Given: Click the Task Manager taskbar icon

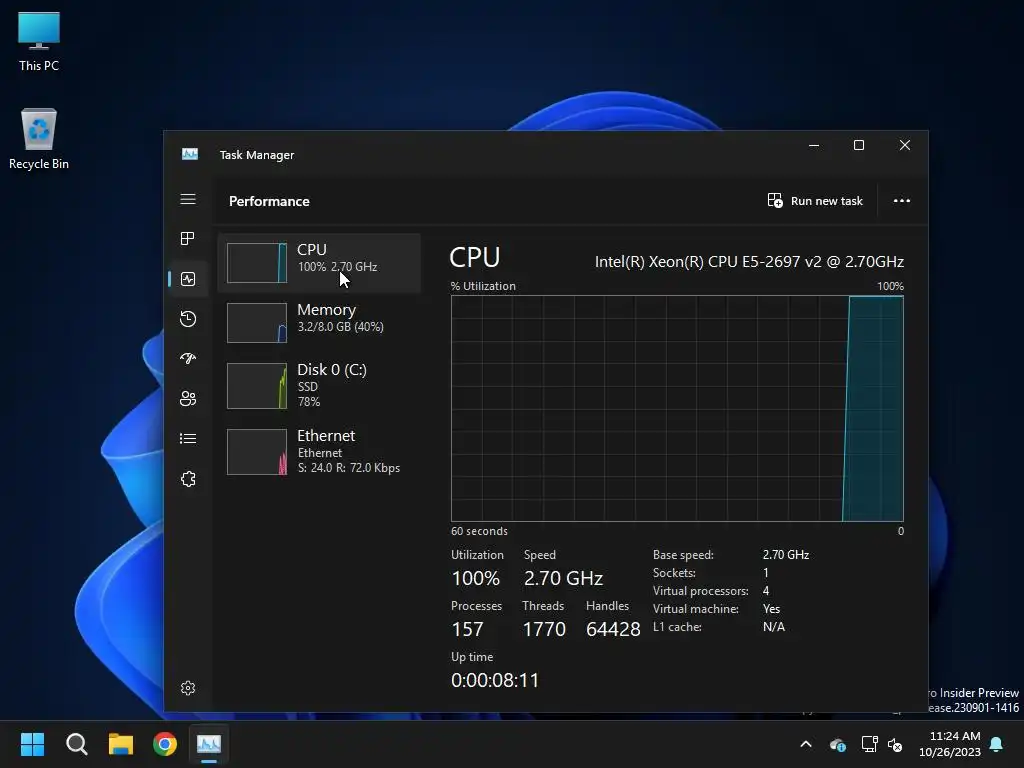Looking at the screenshot, I should pyautogui.click(x=209, y=744).
